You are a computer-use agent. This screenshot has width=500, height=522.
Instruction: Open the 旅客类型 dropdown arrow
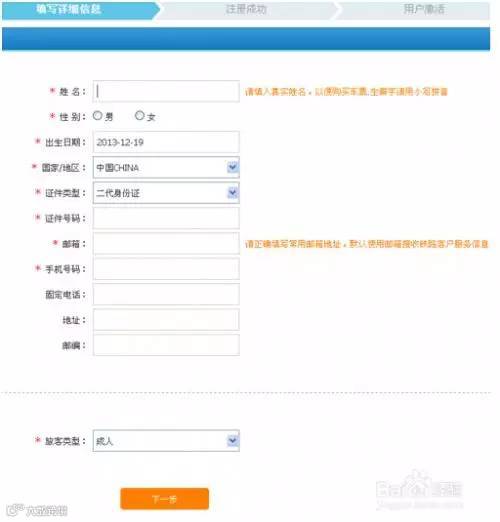(x=233, y=440)
